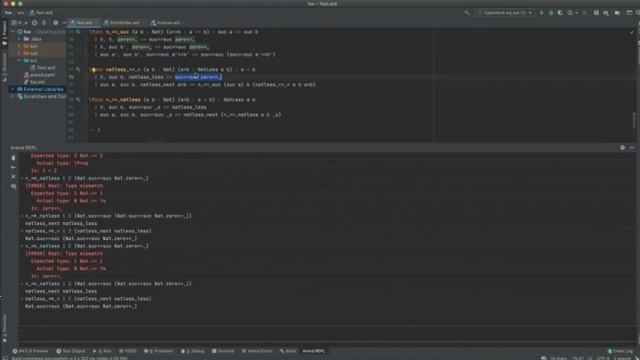This screenshot has width=640, height=360.
Task: Click the Arend REPL panel title
Action: (x=23, y=148)
